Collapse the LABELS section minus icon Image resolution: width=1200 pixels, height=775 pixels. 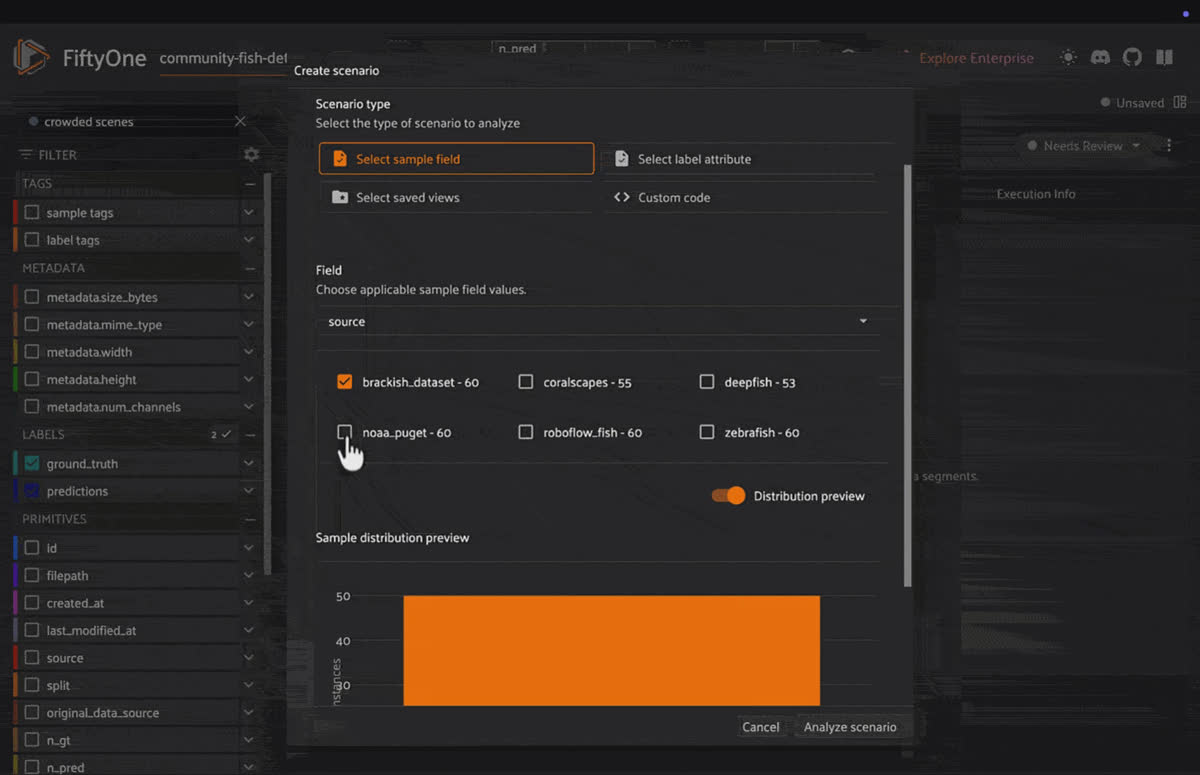250,435
